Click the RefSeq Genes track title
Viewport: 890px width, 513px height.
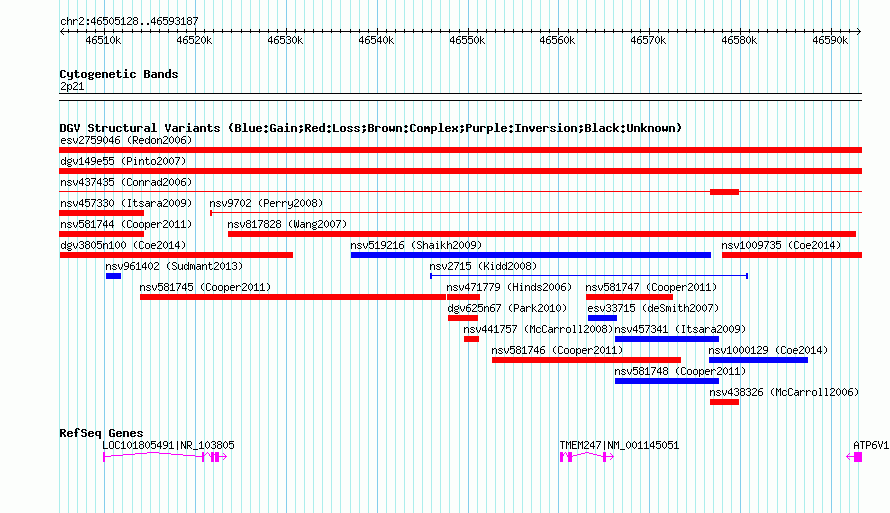click(x=101, y=433)
